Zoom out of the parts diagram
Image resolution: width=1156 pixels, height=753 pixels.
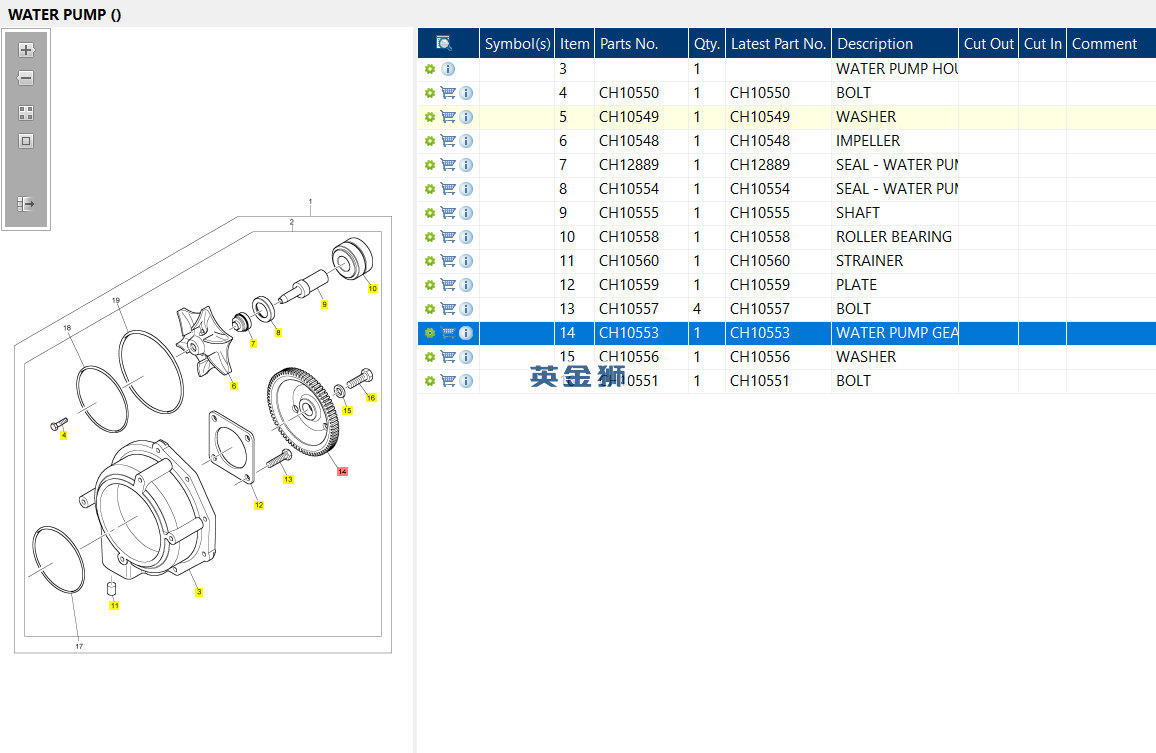pyautogui.click(x=26, y=78)
